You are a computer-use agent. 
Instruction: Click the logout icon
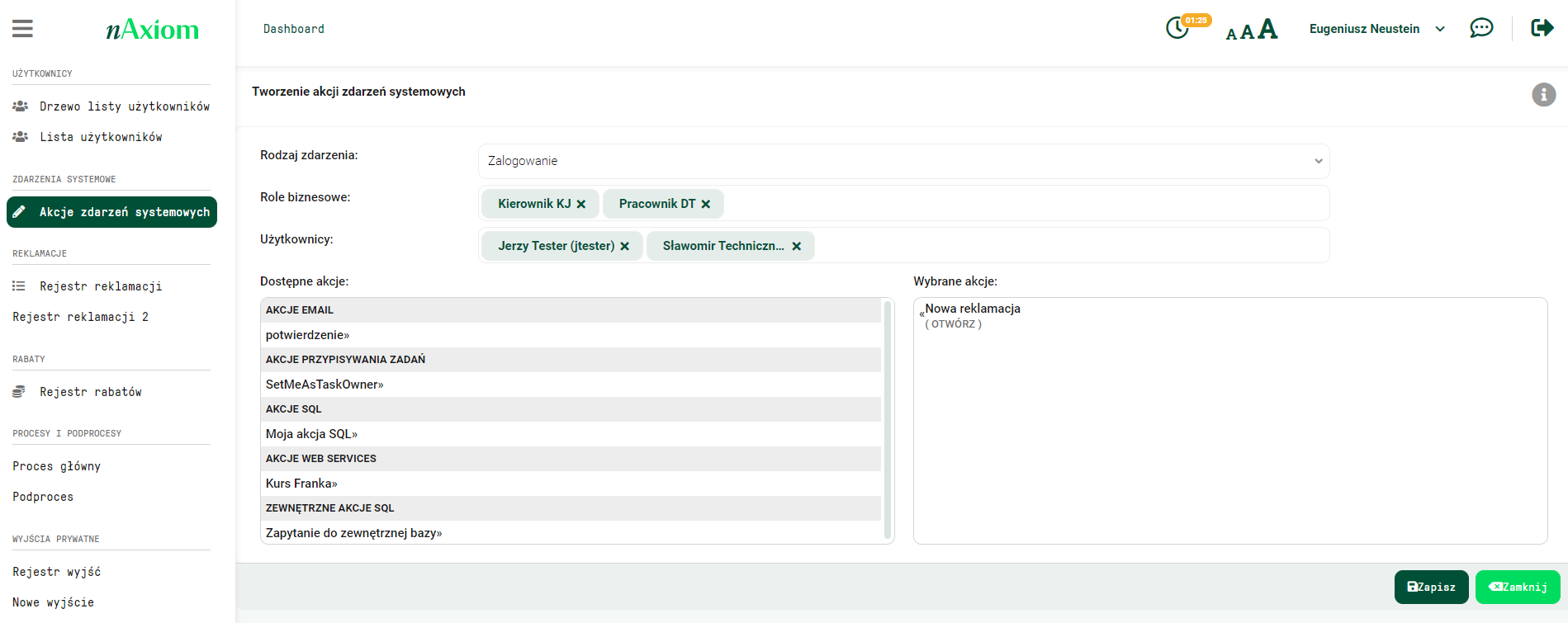(1542, 29)
